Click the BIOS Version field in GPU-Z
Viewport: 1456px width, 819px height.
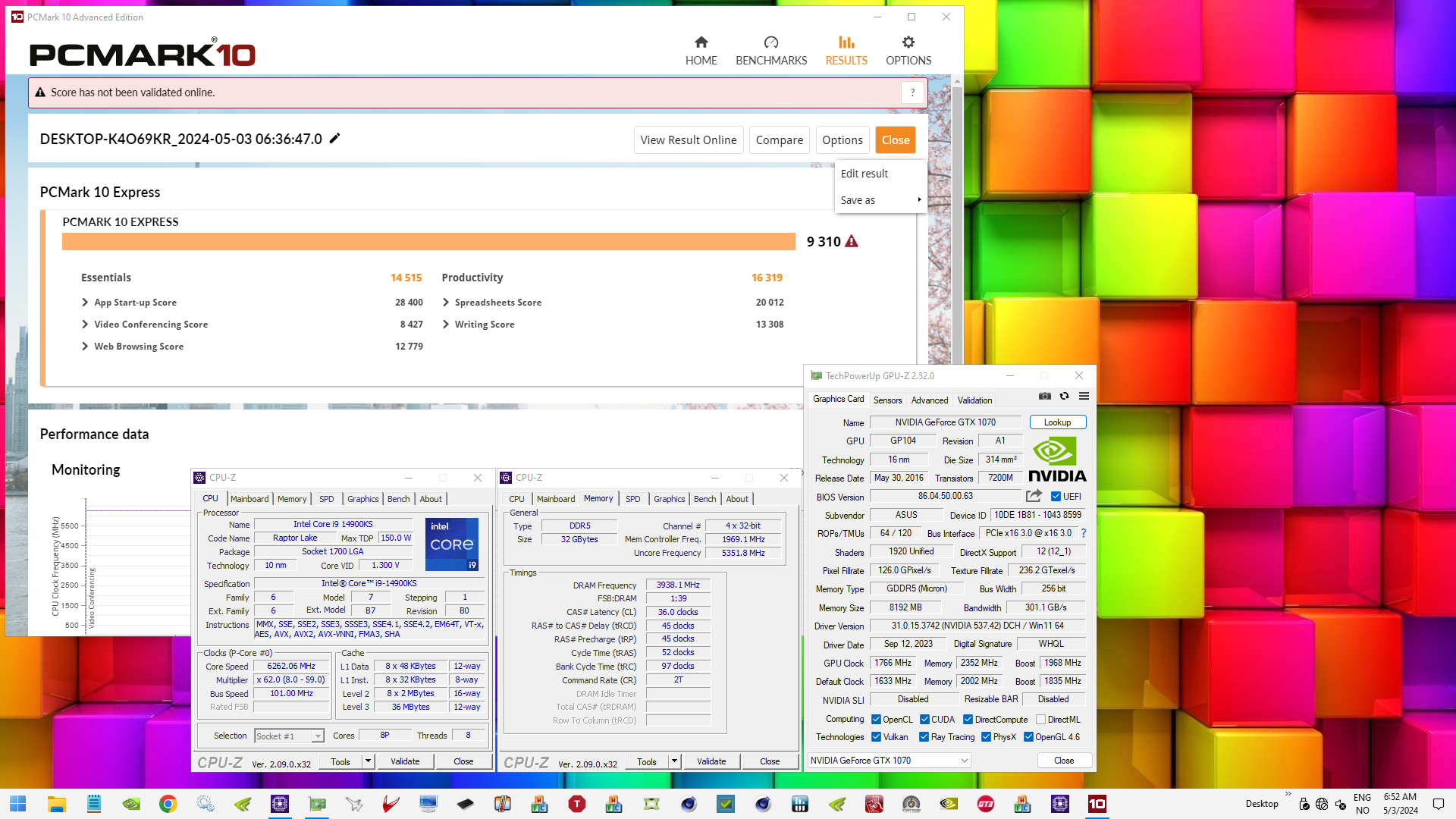coord(946,496)
